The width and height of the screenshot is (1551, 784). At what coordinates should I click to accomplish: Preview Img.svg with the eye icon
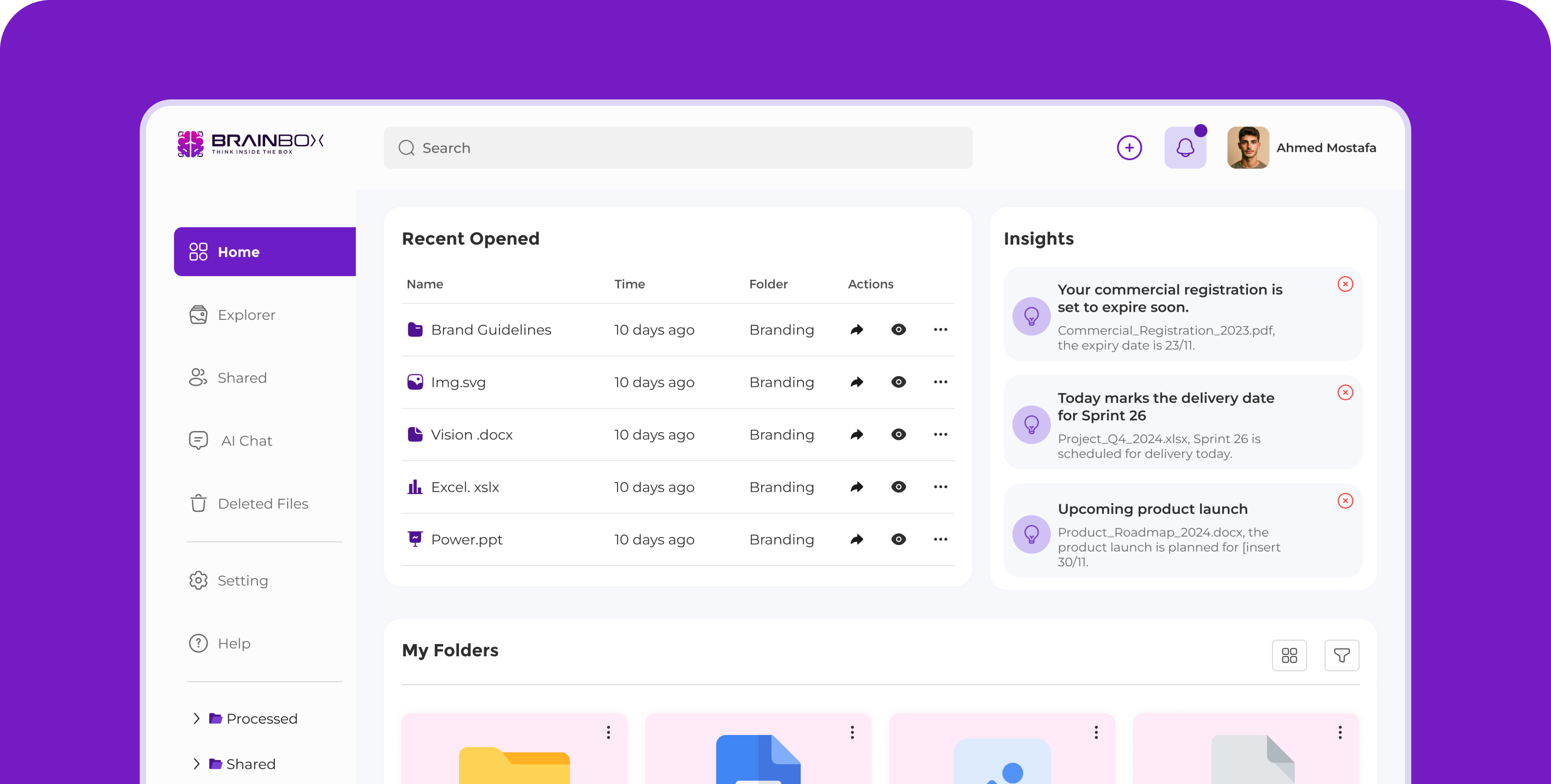[898, 382]
